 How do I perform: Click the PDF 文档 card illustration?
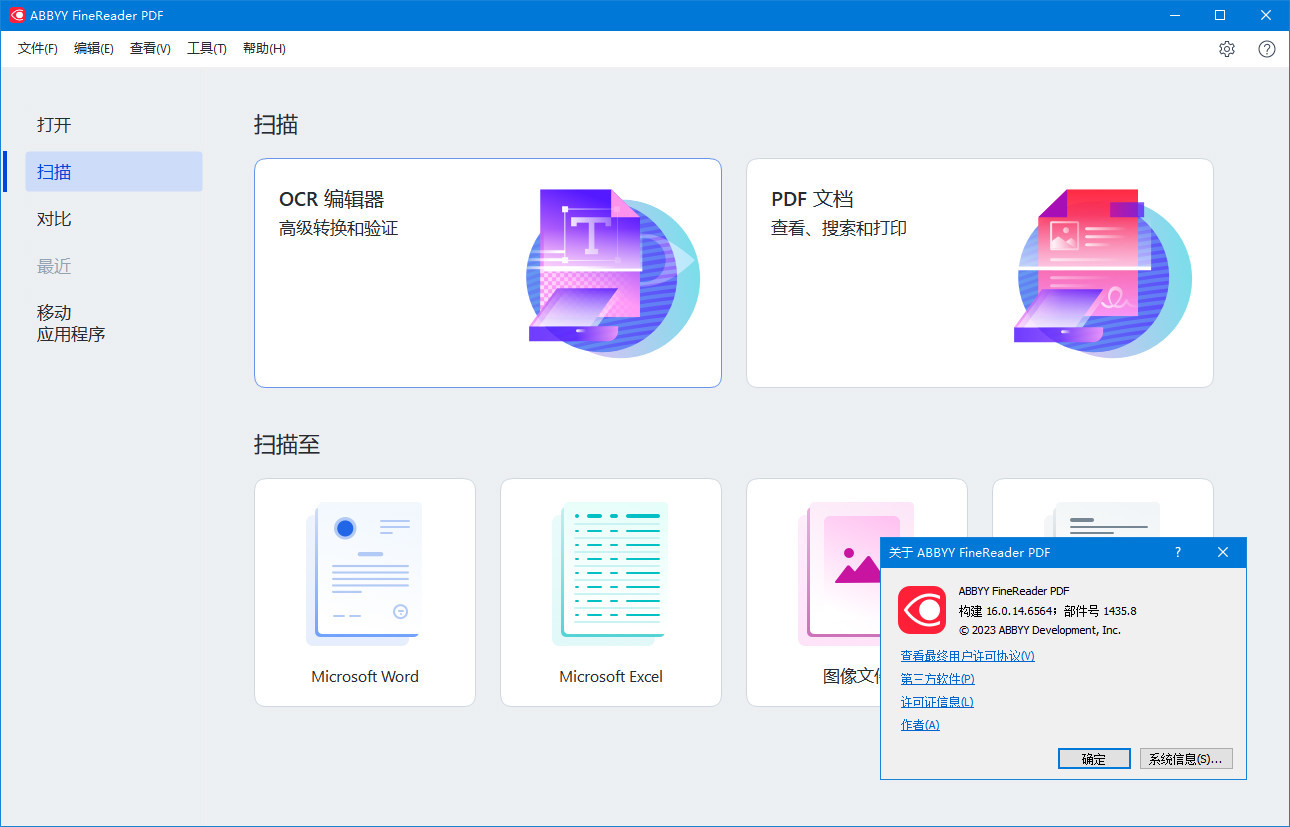1103,272
